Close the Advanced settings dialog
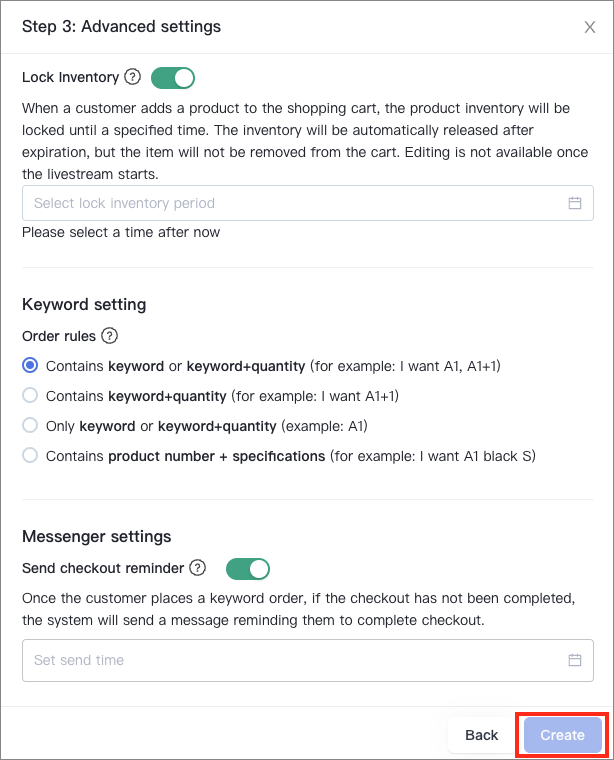 click(590, 27)
